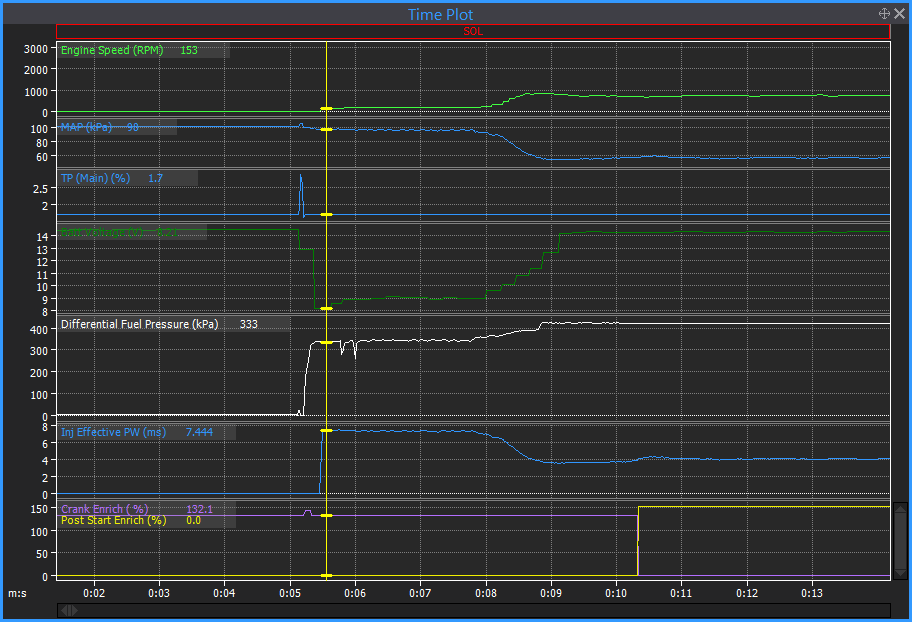Select the Batt Voltage (V) channel label

pos(102,232)
